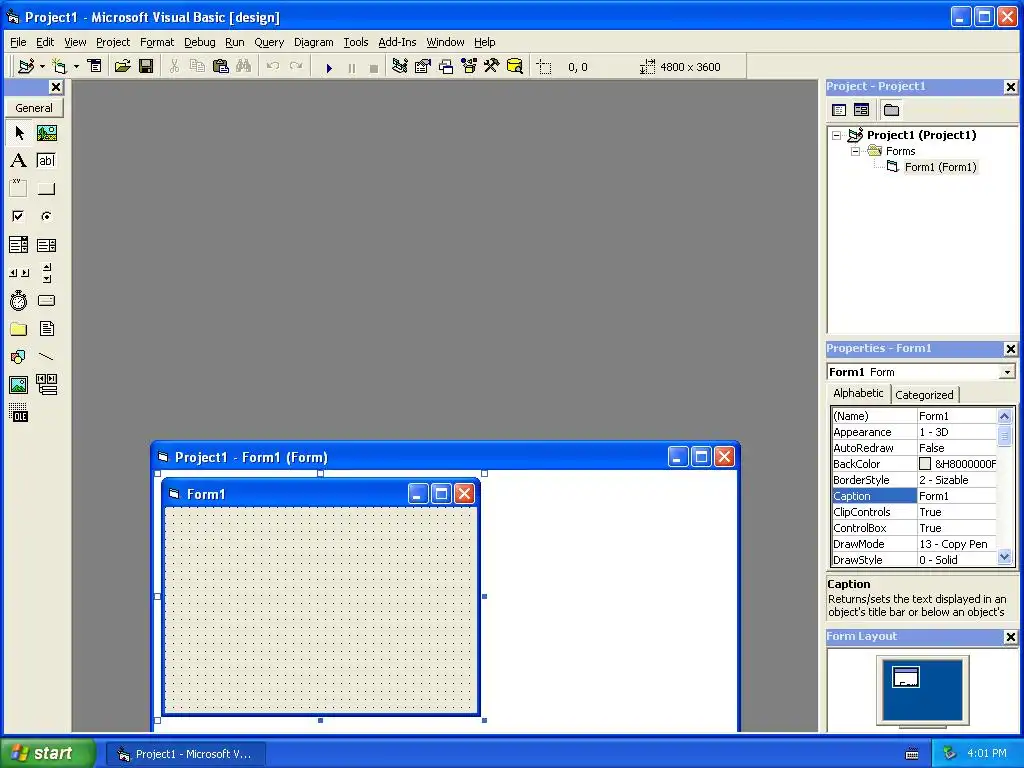This screenshot has height=768, width=1024.
Task: Open Add Project dropdown arrow
Action: 42,67
